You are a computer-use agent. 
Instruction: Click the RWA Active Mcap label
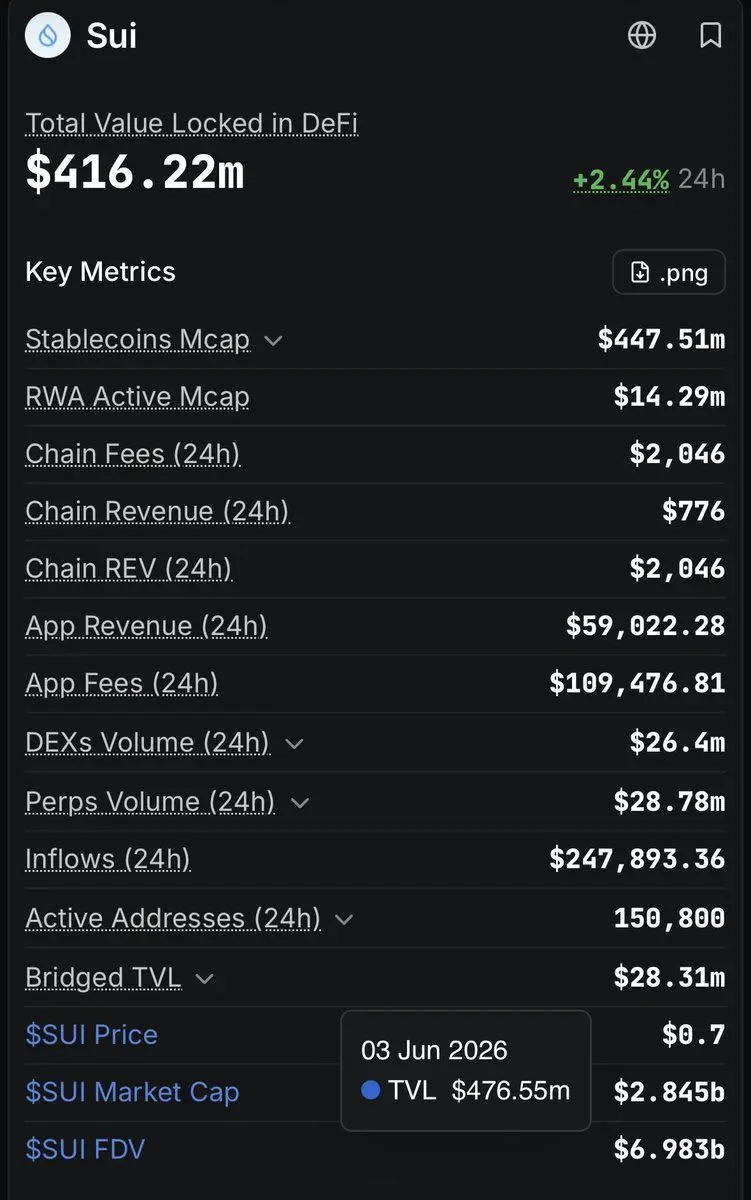point(137,397)
